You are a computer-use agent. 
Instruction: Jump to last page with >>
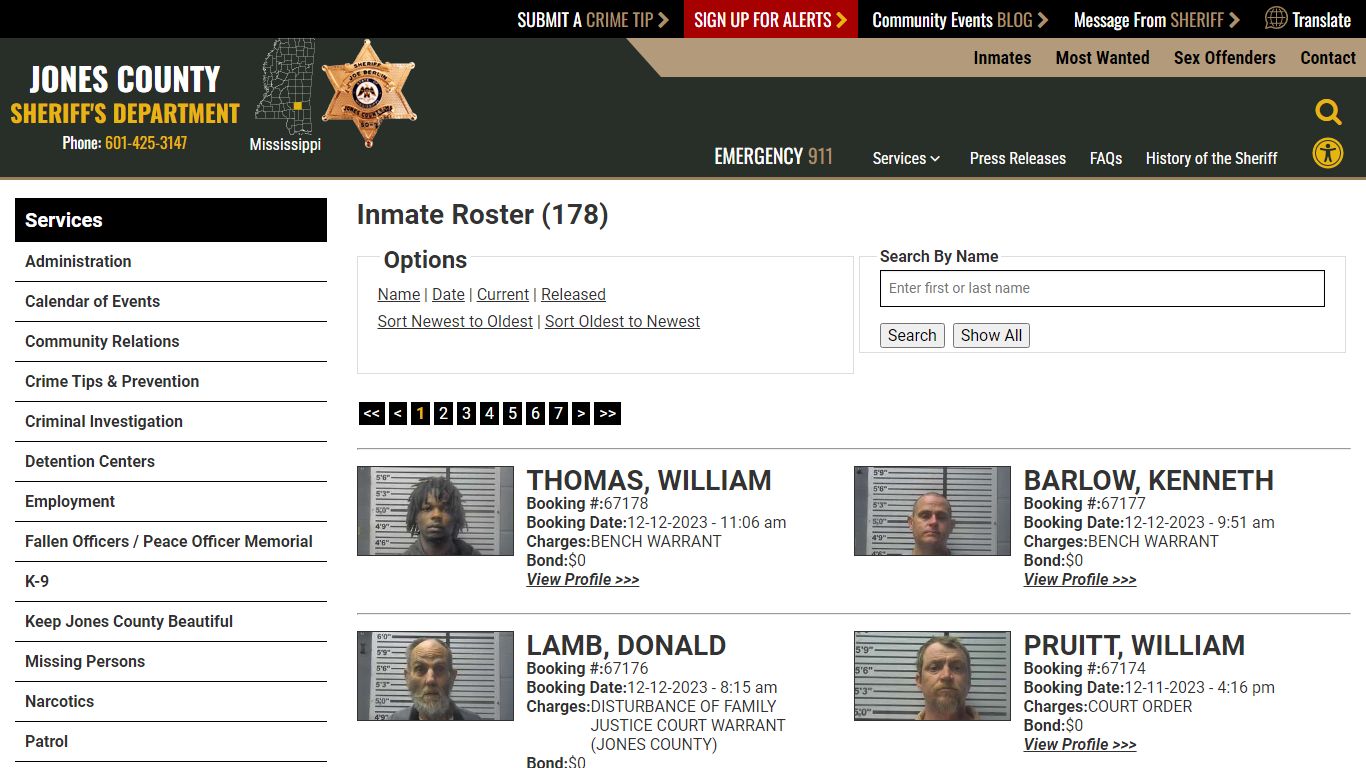click(607, 413)
